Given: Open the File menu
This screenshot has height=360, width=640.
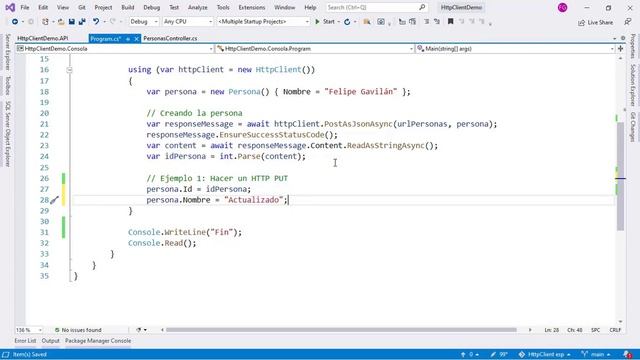Looking at the screenshot, I should click(x=25, y=7).
